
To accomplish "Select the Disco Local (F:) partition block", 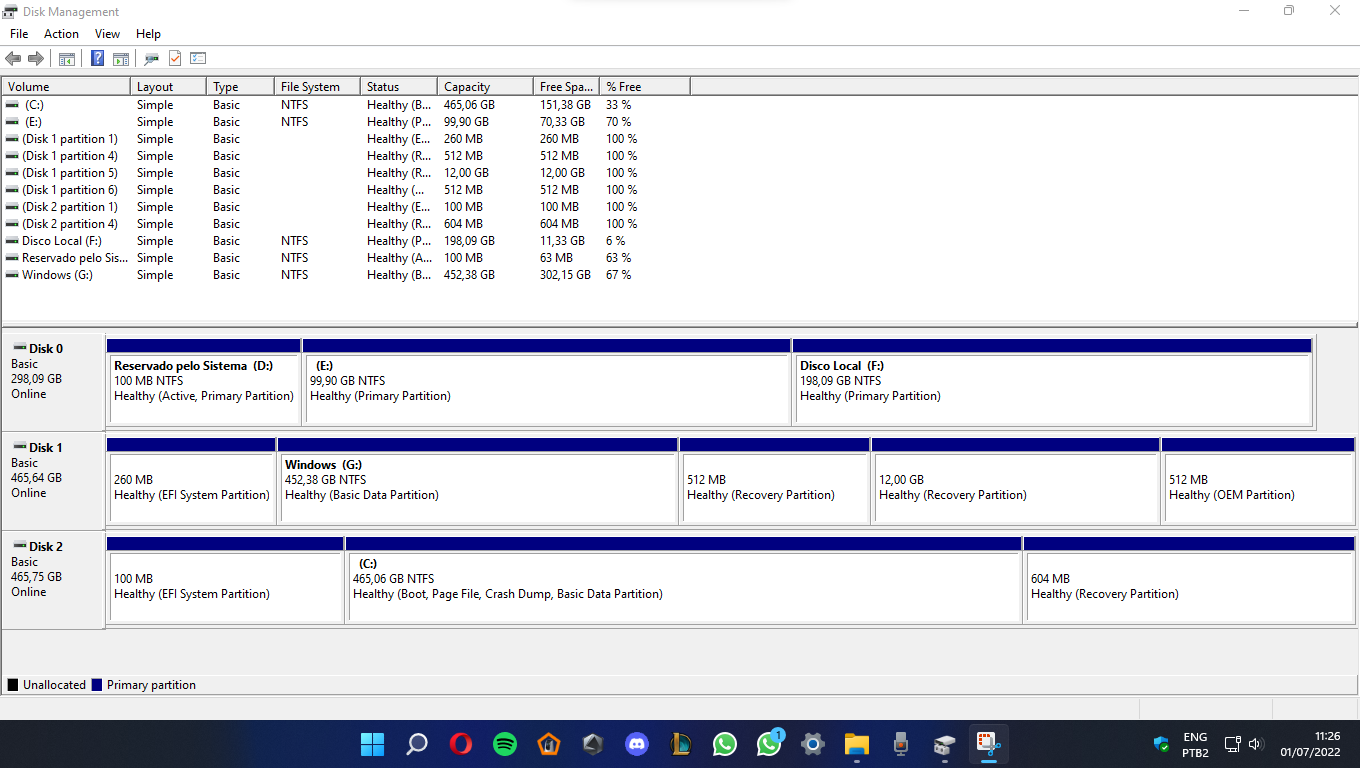I will point(1052,382).
